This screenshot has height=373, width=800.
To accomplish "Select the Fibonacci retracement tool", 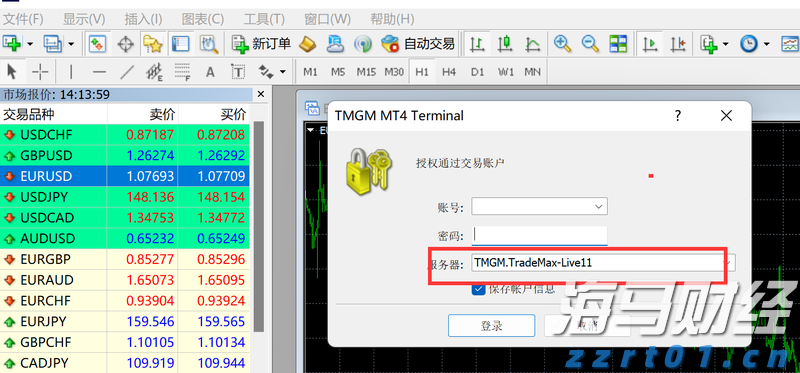I will pyautogui.click(x=182, y=72).
